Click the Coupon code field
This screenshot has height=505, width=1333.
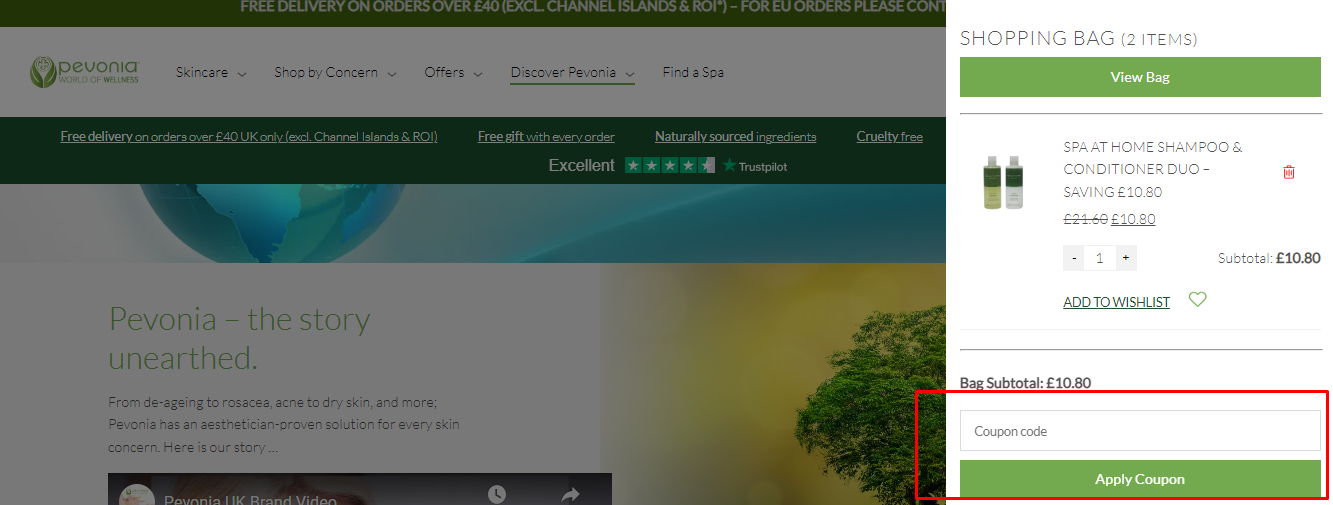click(x=1140, y=431)
